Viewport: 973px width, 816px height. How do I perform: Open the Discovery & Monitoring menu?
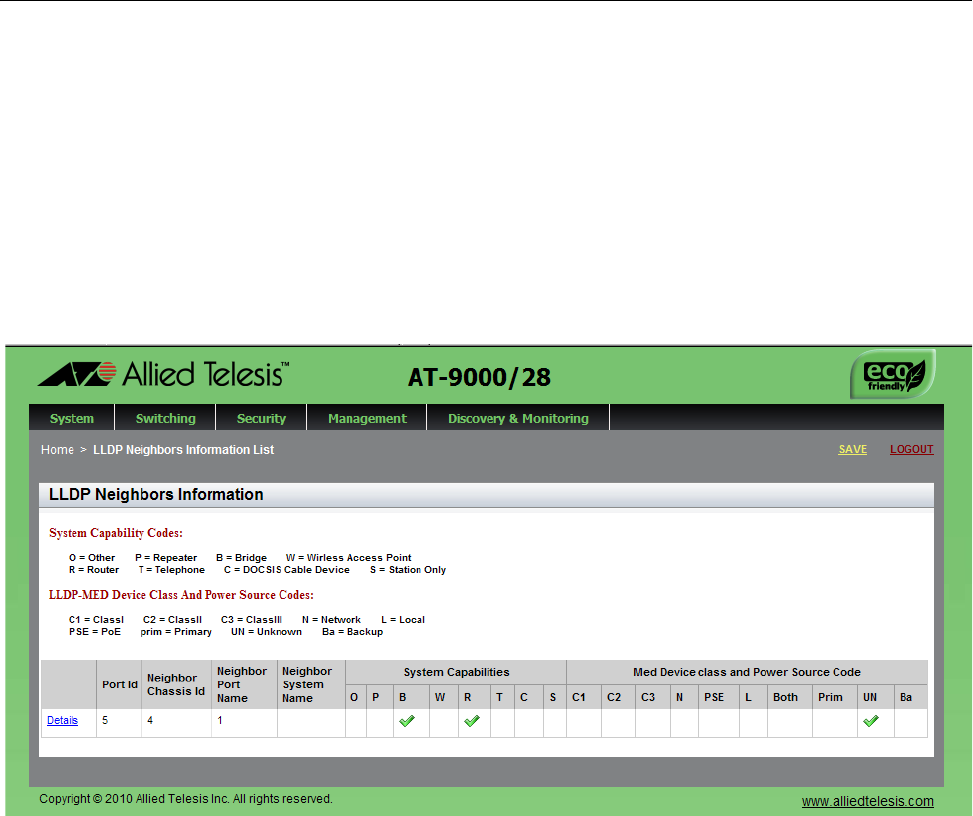click(x=518, y=418)
